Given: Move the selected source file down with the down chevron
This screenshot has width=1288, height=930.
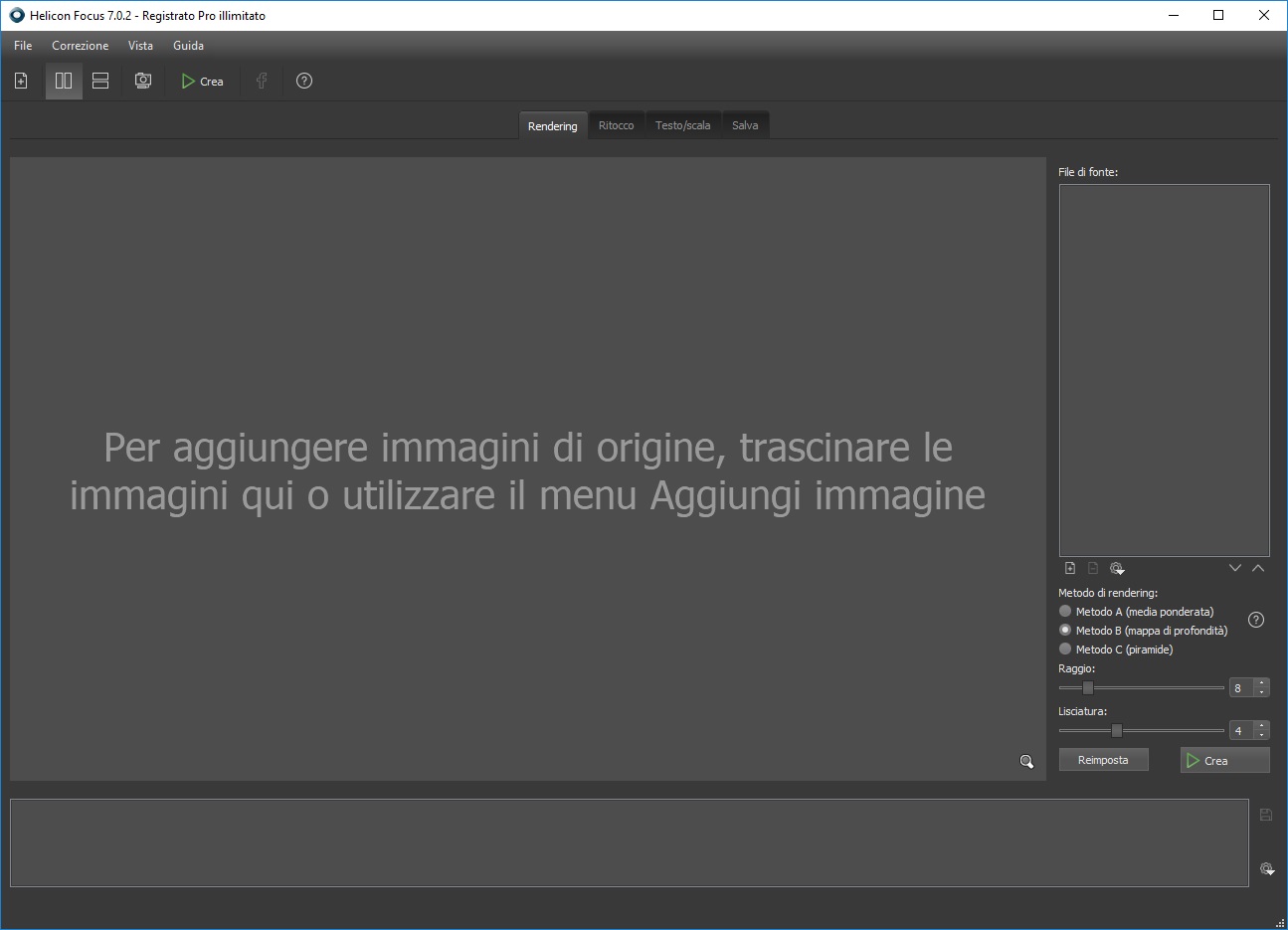Looking at the screenshot, I should point(1235,568).
